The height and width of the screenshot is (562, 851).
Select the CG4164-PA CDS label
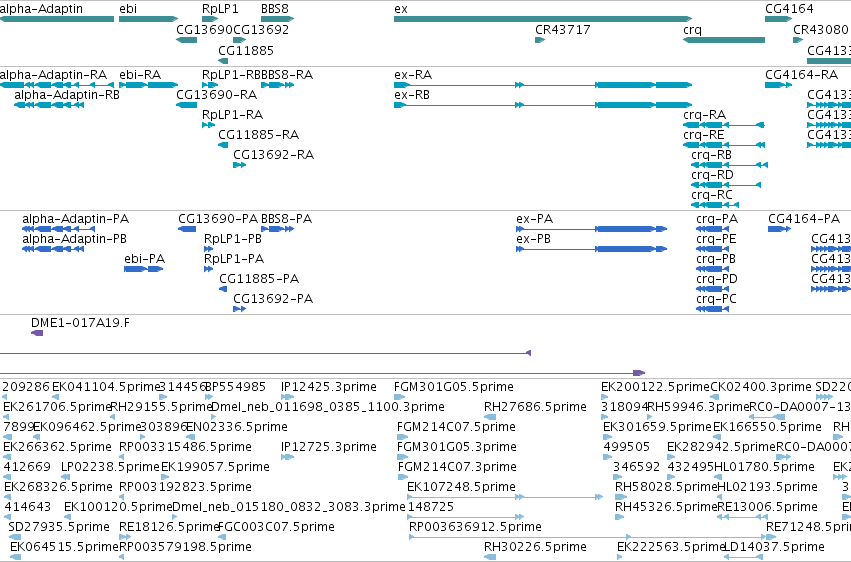pyautogui.click(x=804, y=219)
